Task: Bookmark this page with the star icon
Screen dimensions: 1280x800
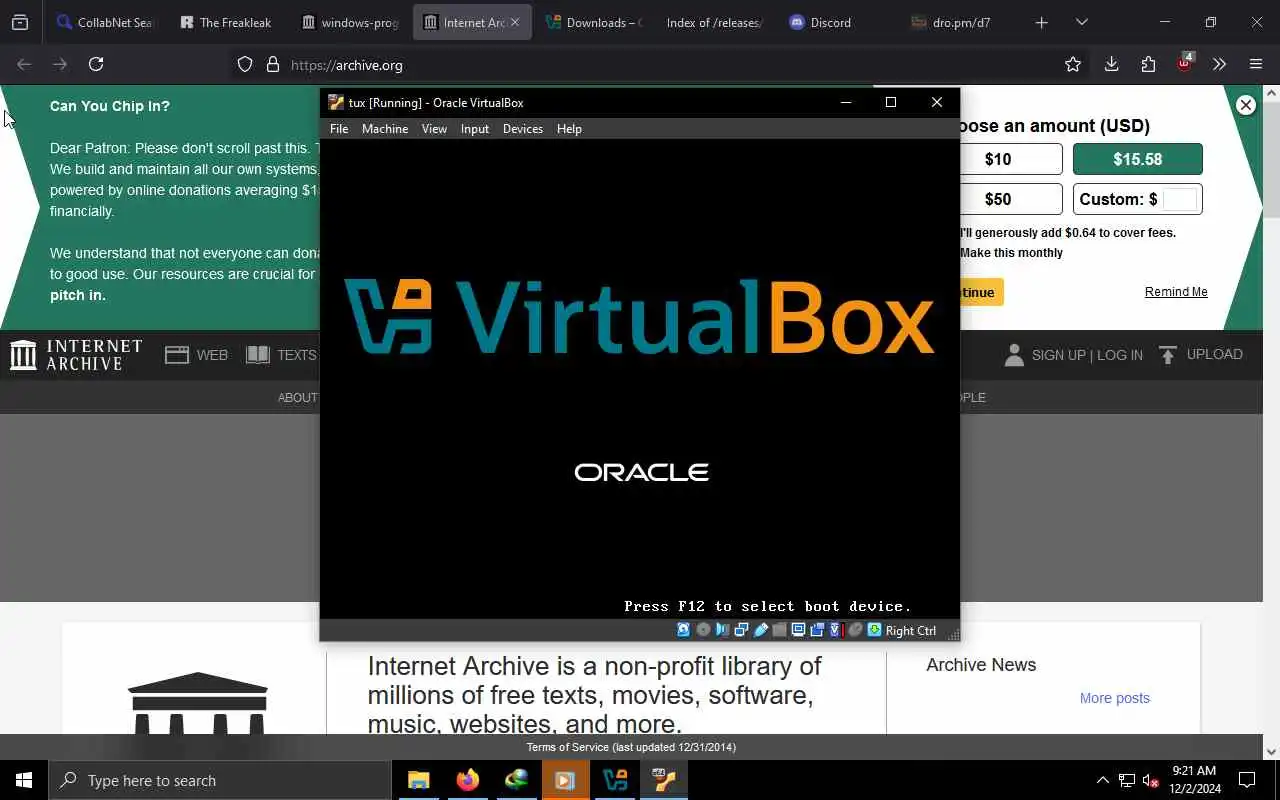Action: coord(1073,64)
